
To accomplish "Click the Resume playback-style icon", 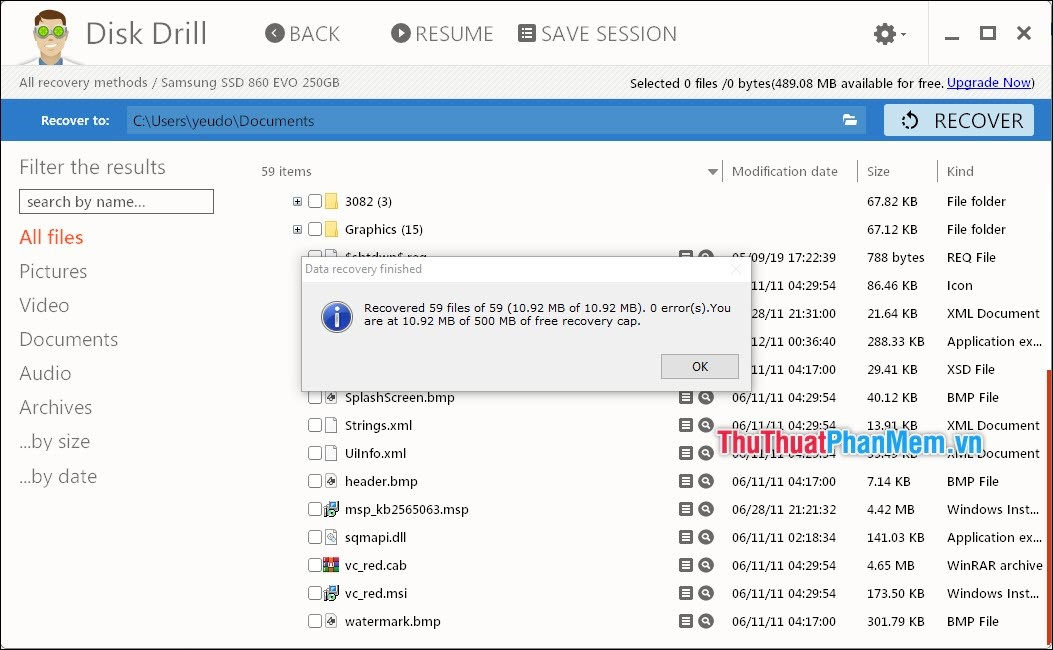I will tap(399, 33).
